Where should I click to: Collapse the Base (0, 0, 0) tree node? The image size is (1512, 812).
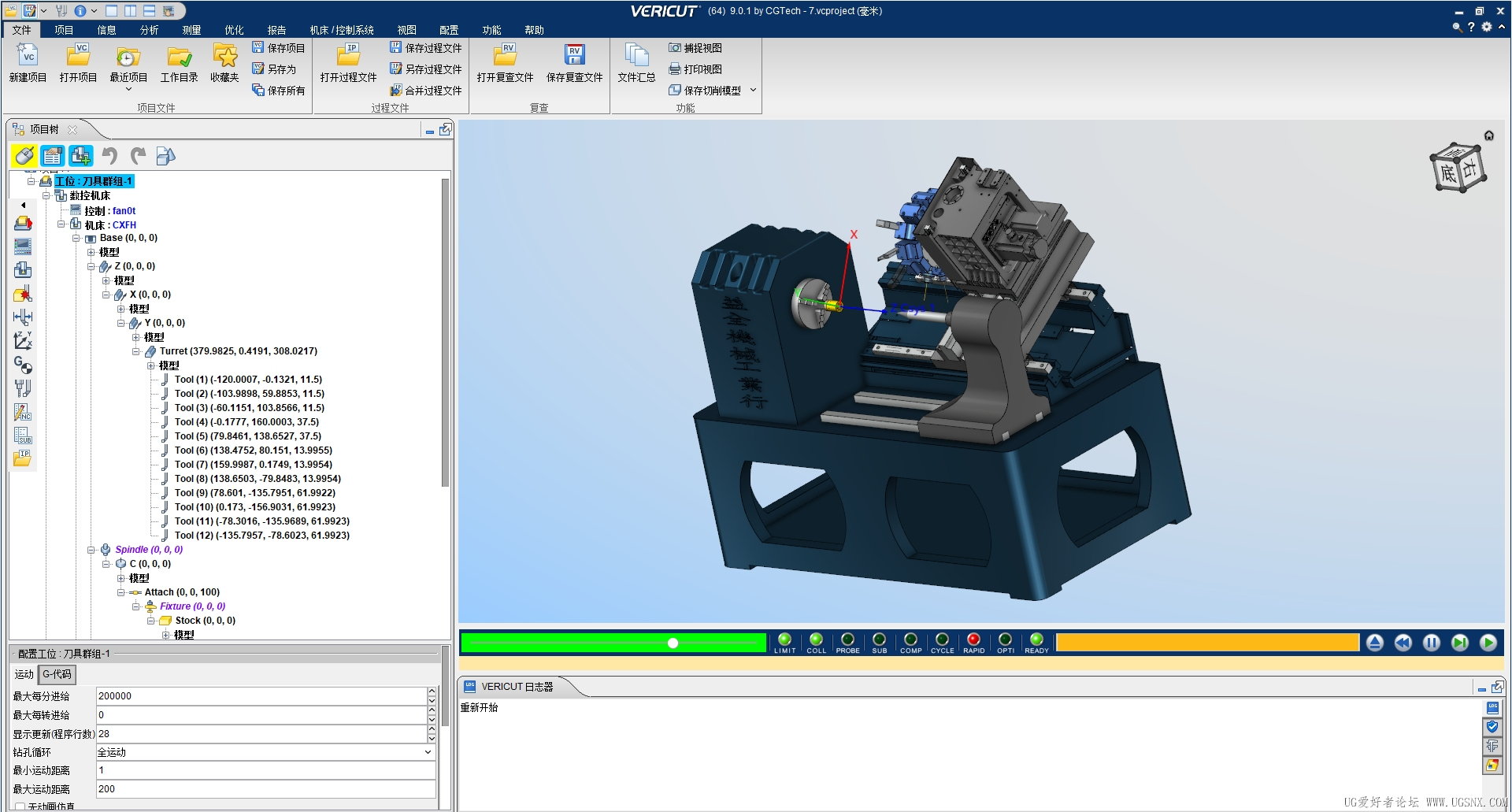tap(76, 238)
